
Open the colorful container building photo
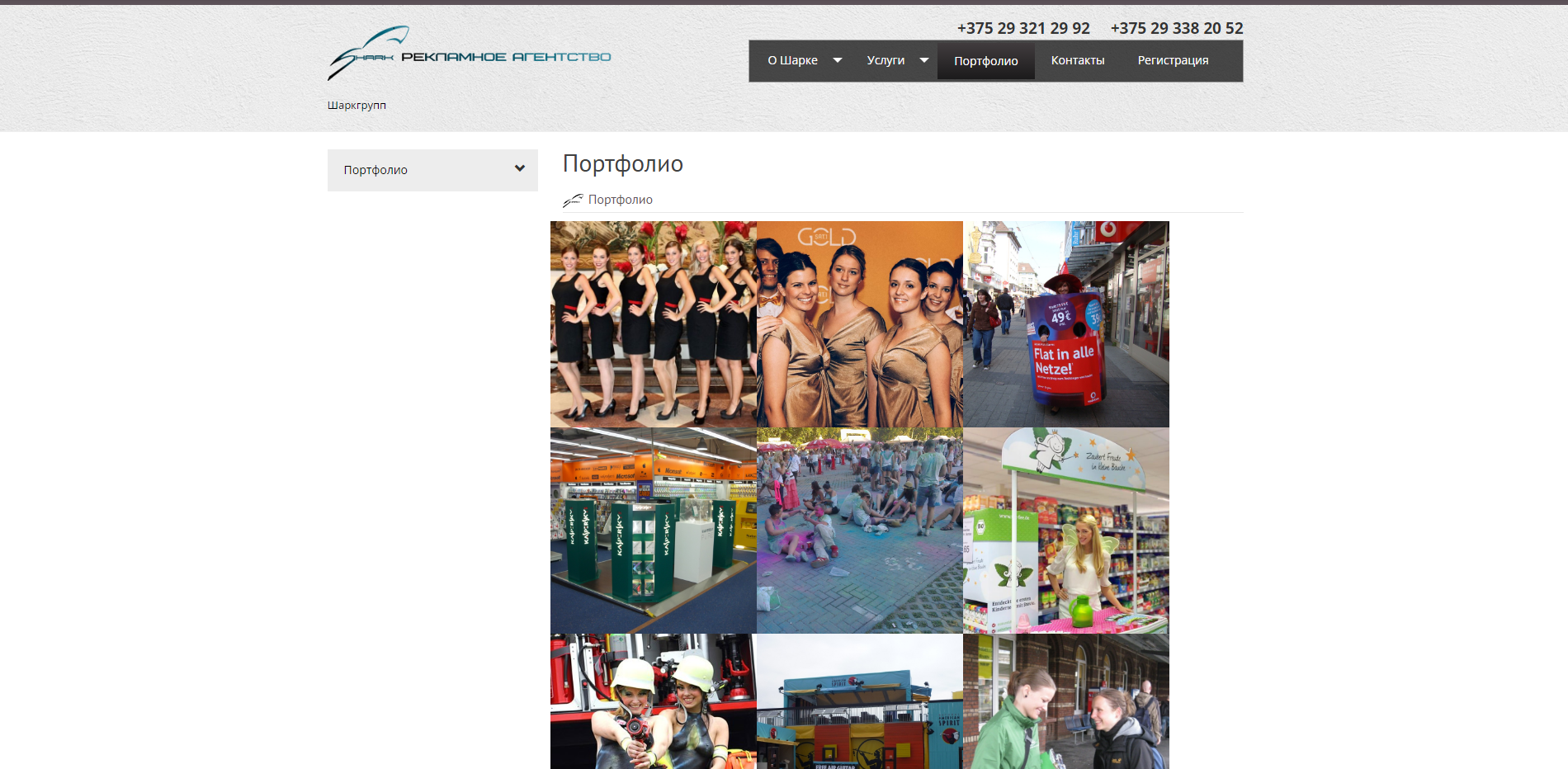tap(860, 701)
